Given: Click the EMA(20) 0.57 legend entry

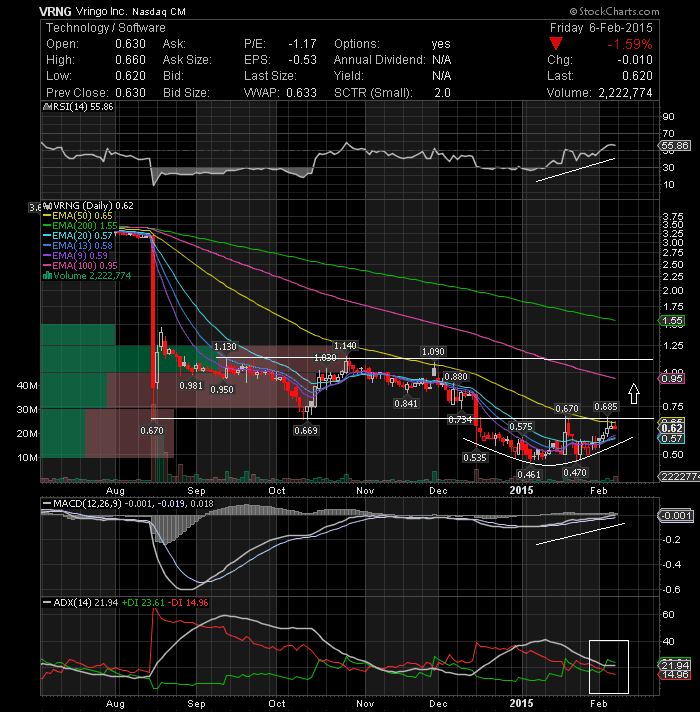Looking at the screenshot, I should point(78,236).
